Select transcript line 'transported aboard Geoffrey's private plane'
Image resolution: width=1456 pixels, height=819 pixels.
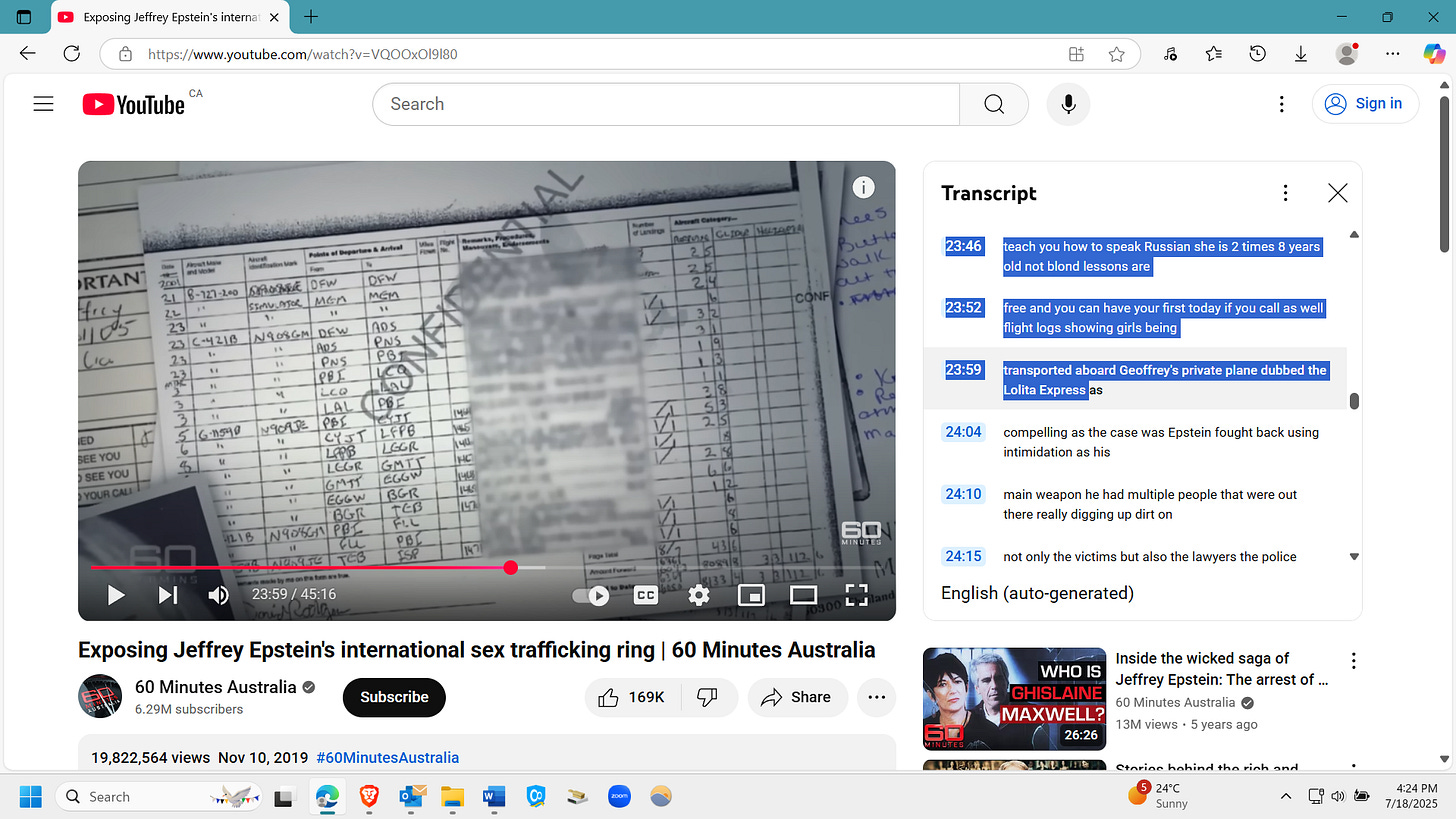pyautogui.click(x=1135, y=380)
